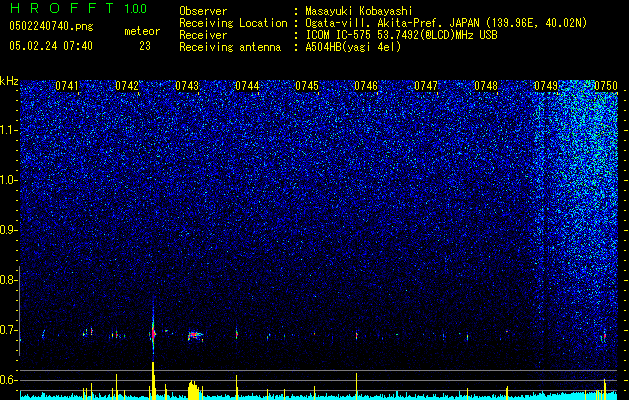Click the long red echo cluster after 0743

[195, 335]
